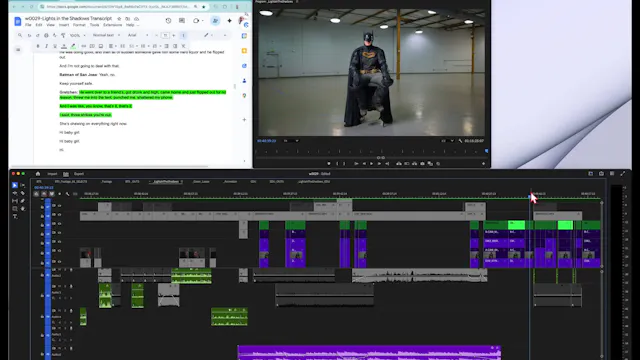
Task: Open the Button Editor plus icon
Action: 483,164
